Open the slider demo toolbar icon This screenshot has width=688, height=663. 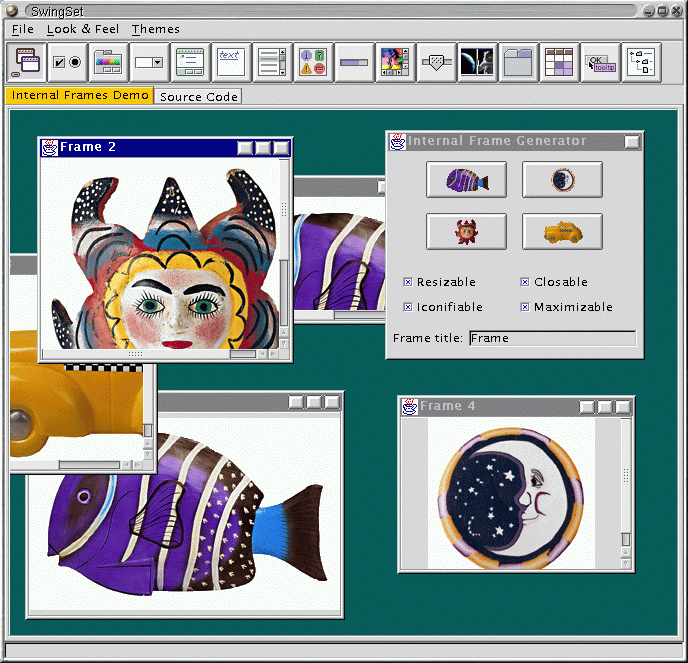(x=436, y=62)
